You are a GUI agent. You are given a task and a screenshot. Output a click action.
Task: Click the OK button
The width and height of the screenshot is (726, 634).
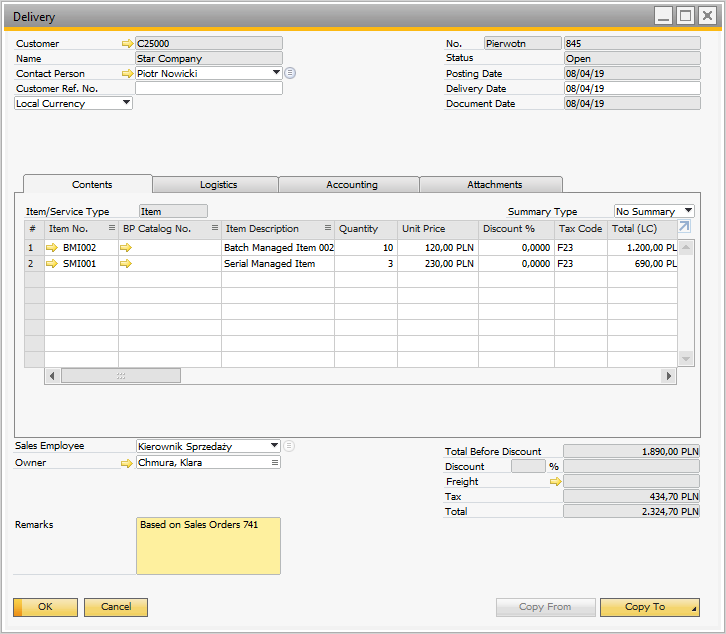[45, 607]
